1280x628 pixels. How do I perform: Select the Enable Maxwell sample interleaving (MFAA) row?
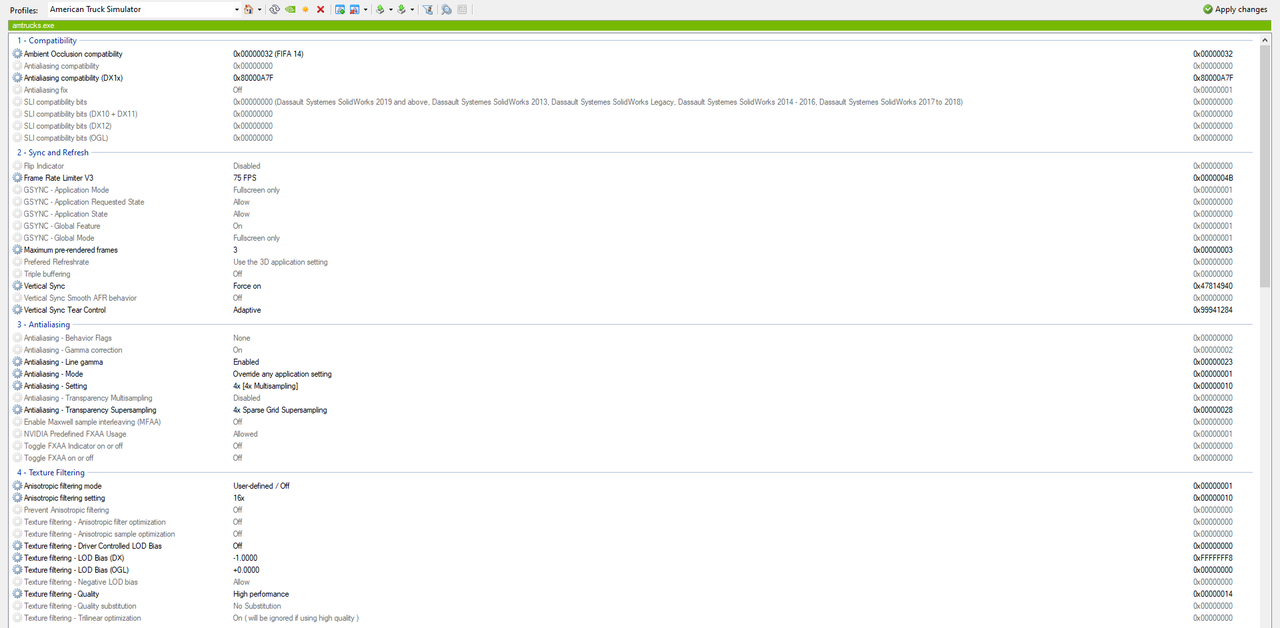click(x=634, y=422)
